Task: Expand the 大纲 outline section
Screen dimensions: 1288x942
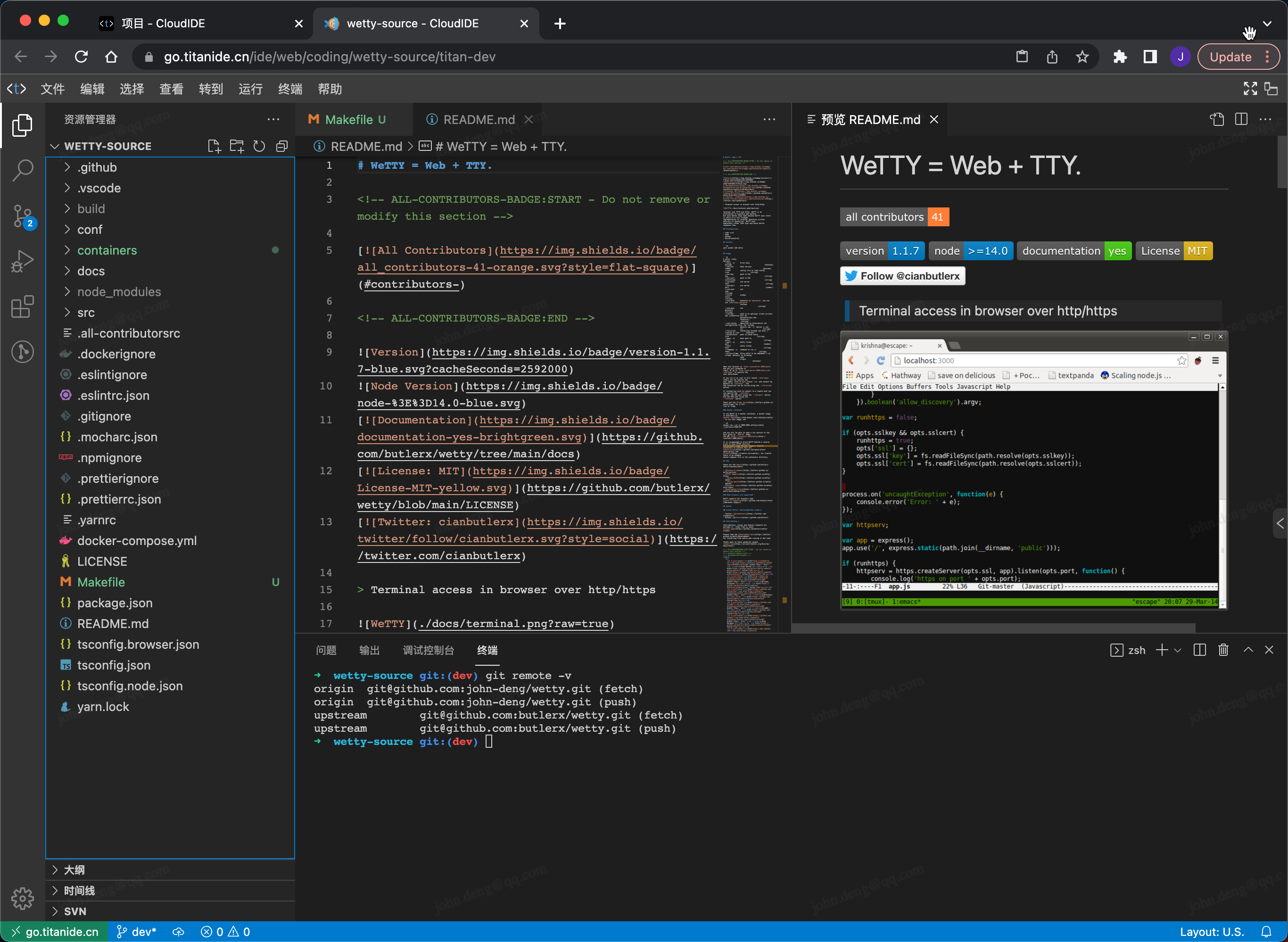Action: pyautogui.click(x=74, y=869)
